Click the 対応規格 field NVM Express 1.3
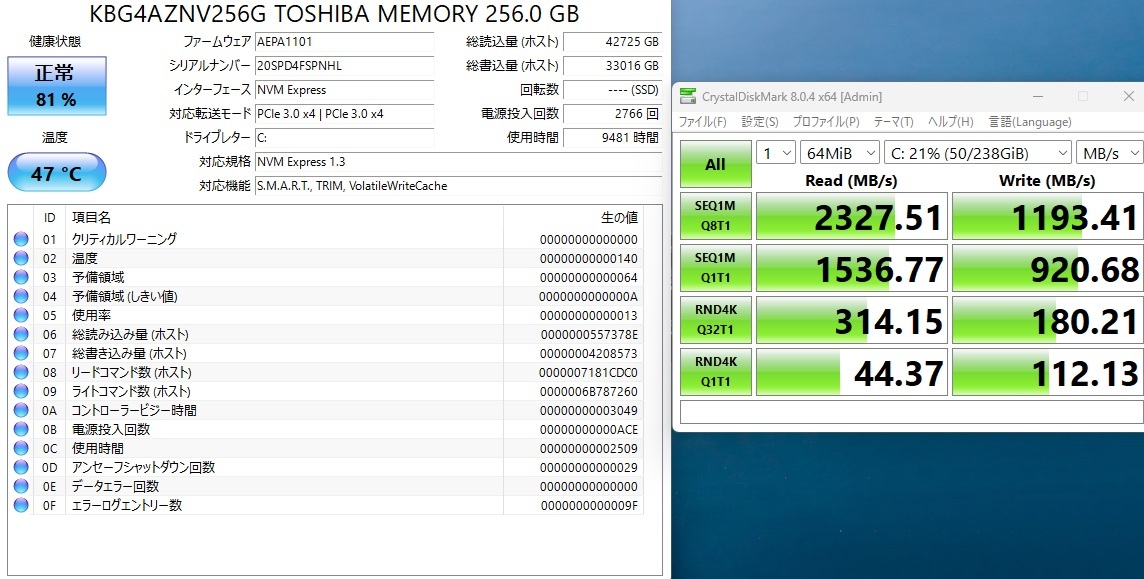 point(458,162)
